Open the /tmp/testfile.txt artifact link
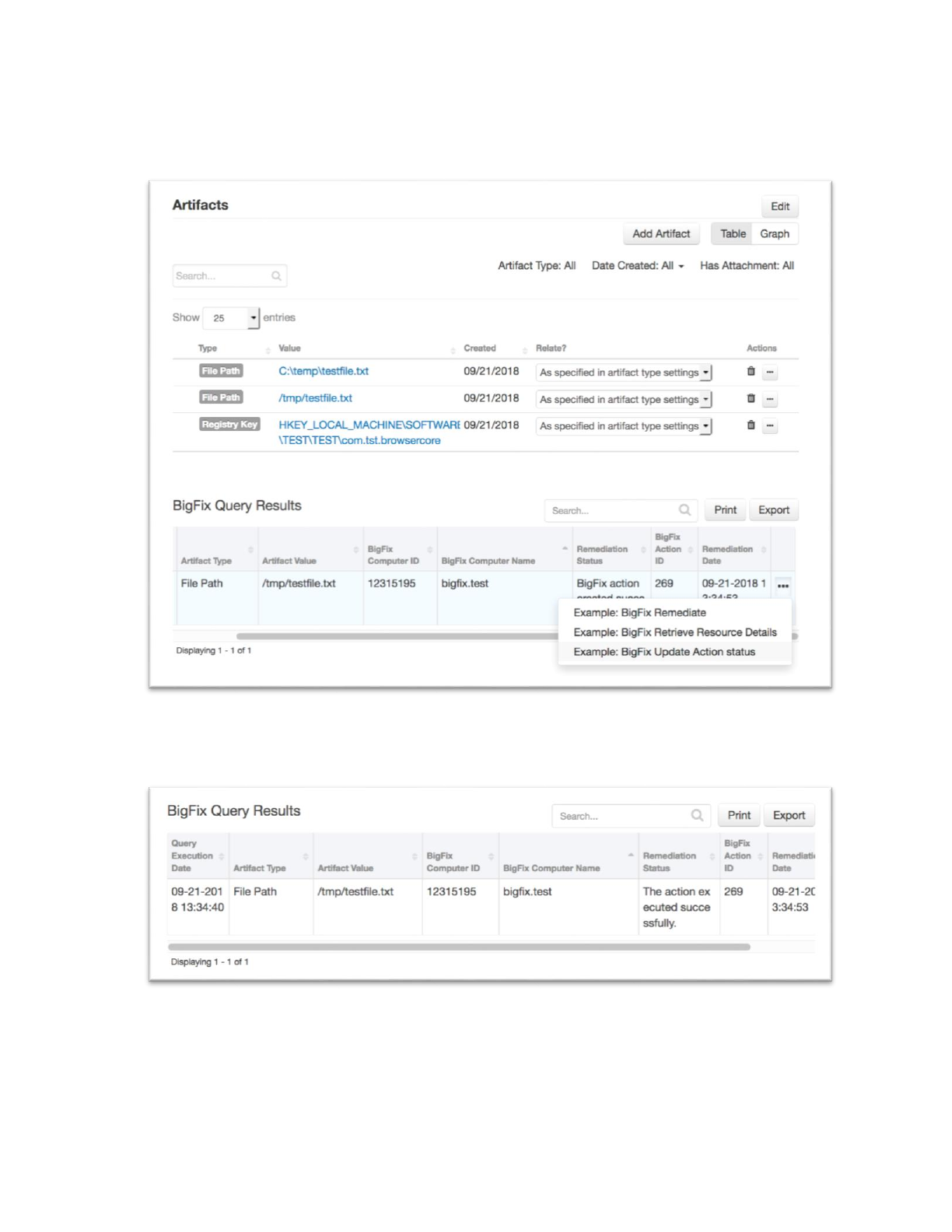The height and width of the screenshot is (1232, 952). (x=315, y=397)
